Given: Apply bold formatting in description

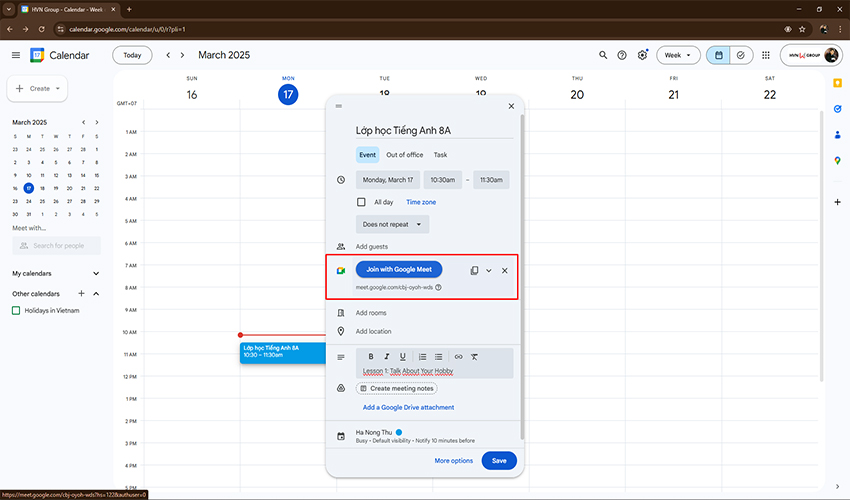Looking at the screenshot, I should (371, 356).
